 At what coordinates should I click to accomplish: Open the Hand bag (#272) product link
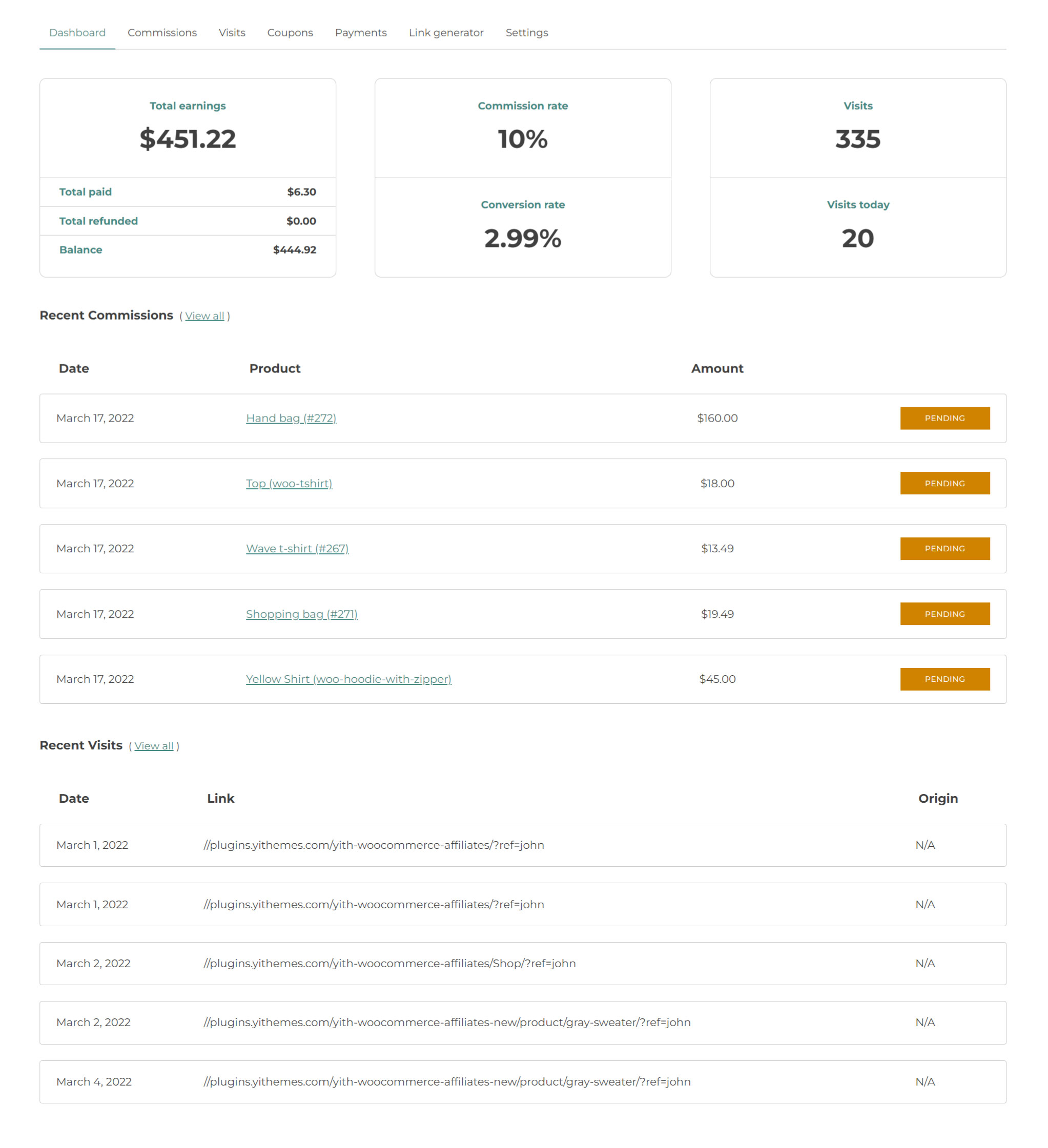click(x=291, y=418)
